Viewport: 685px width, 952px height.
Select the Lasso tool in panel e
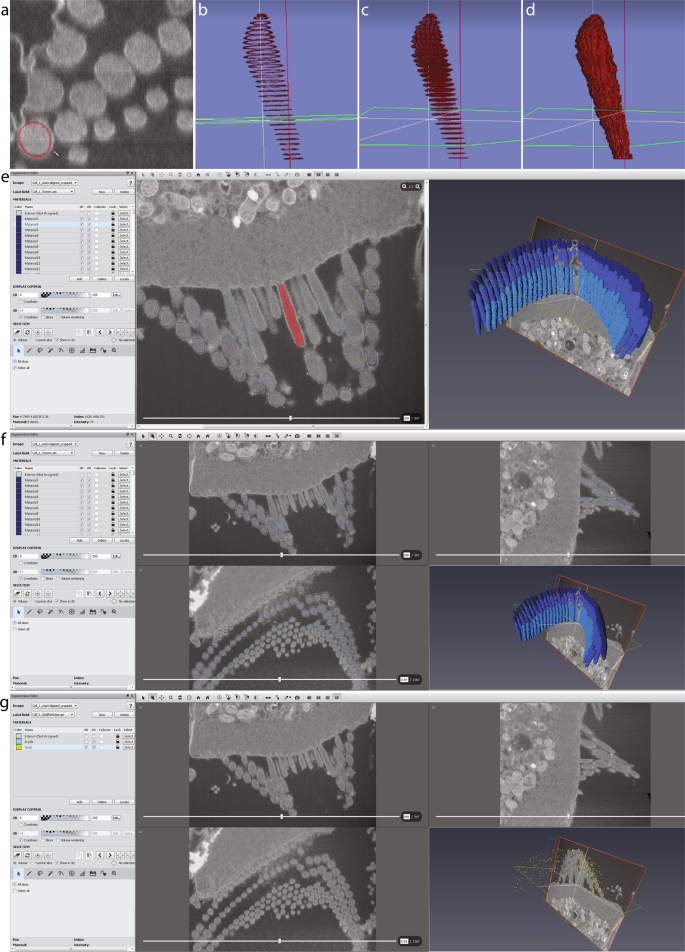[41, 349]
